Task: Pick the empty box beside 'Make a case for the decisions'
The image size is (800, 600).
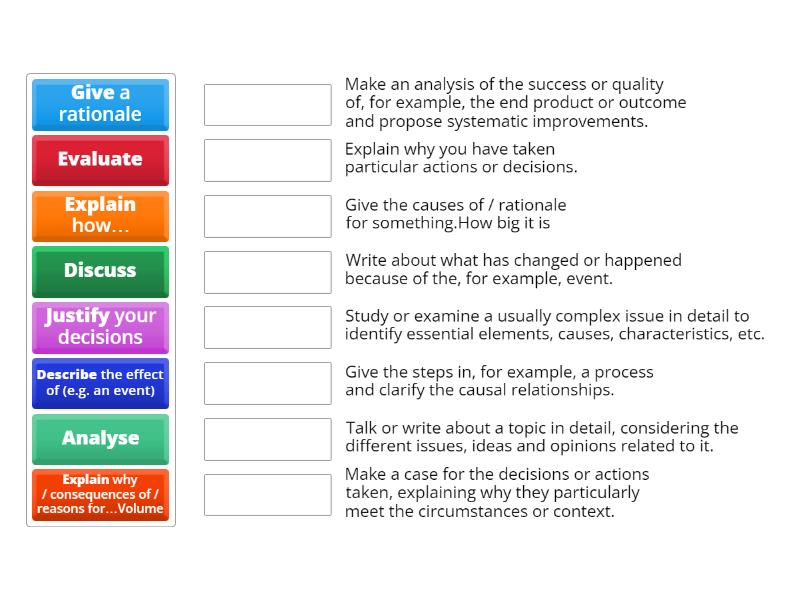Action: (267, 495)
